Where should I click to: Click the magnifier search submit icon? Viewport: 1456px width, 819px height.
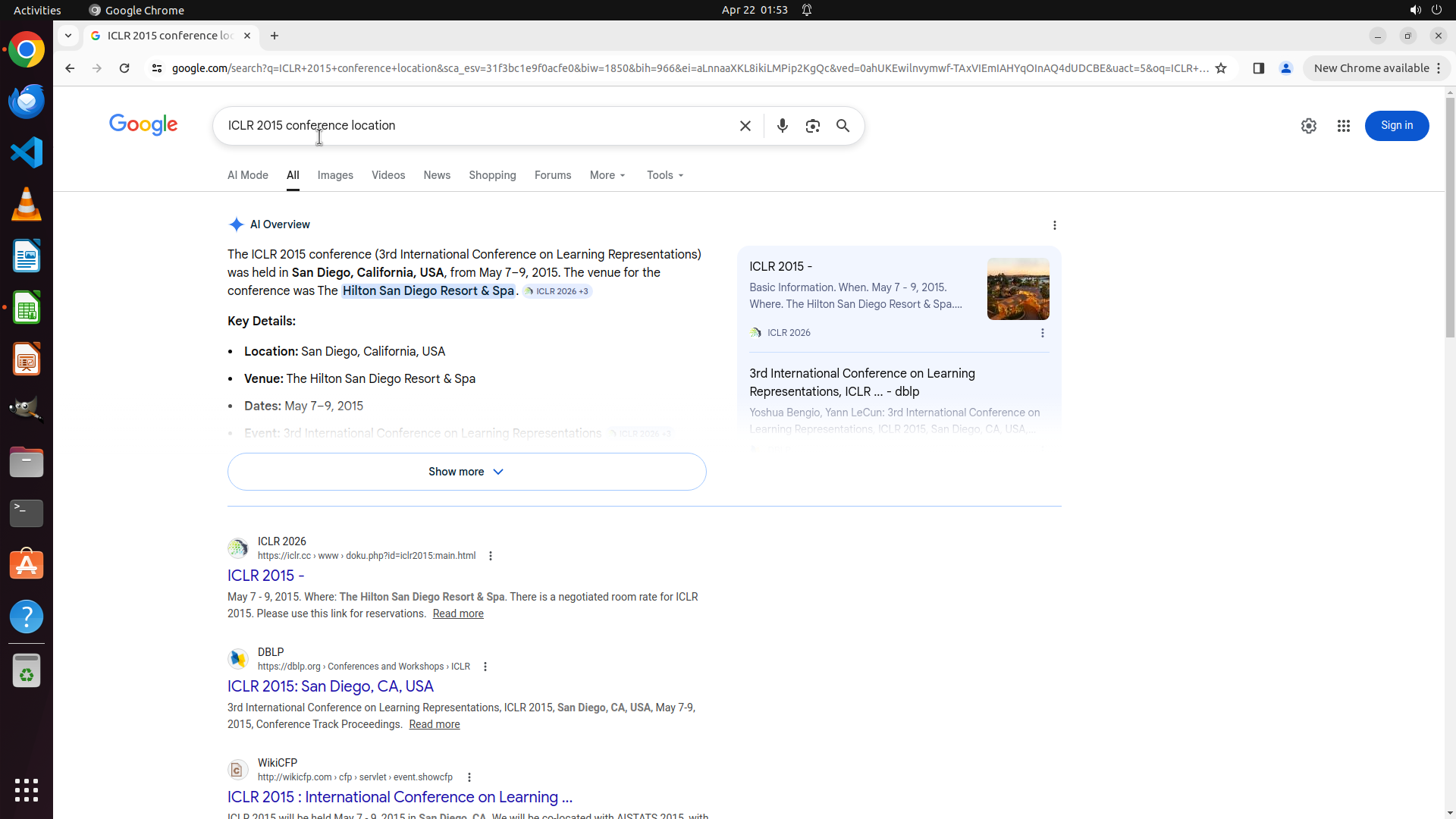[x=843, y=126]
